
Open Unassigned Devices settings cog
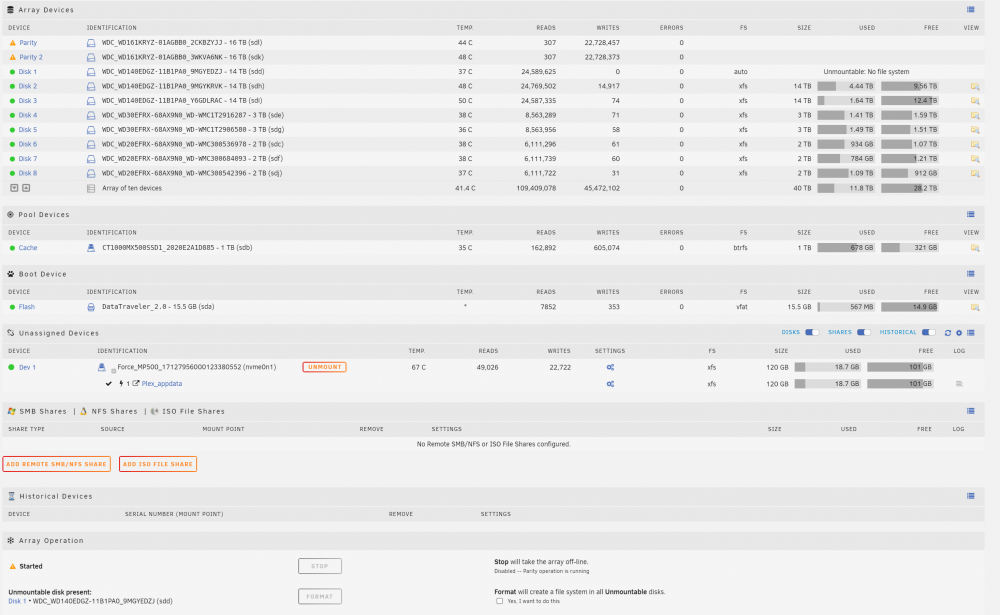[x=959, y=333]
